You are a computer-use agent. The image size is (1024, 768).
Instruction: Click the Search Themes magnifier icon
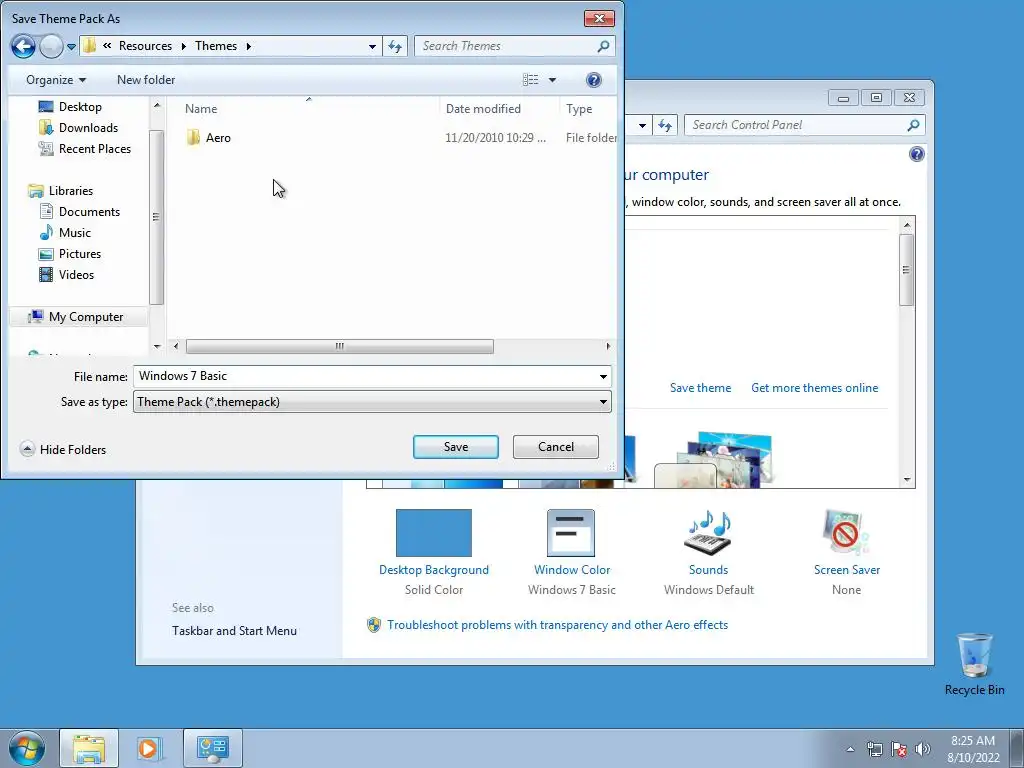pos(603,46)
